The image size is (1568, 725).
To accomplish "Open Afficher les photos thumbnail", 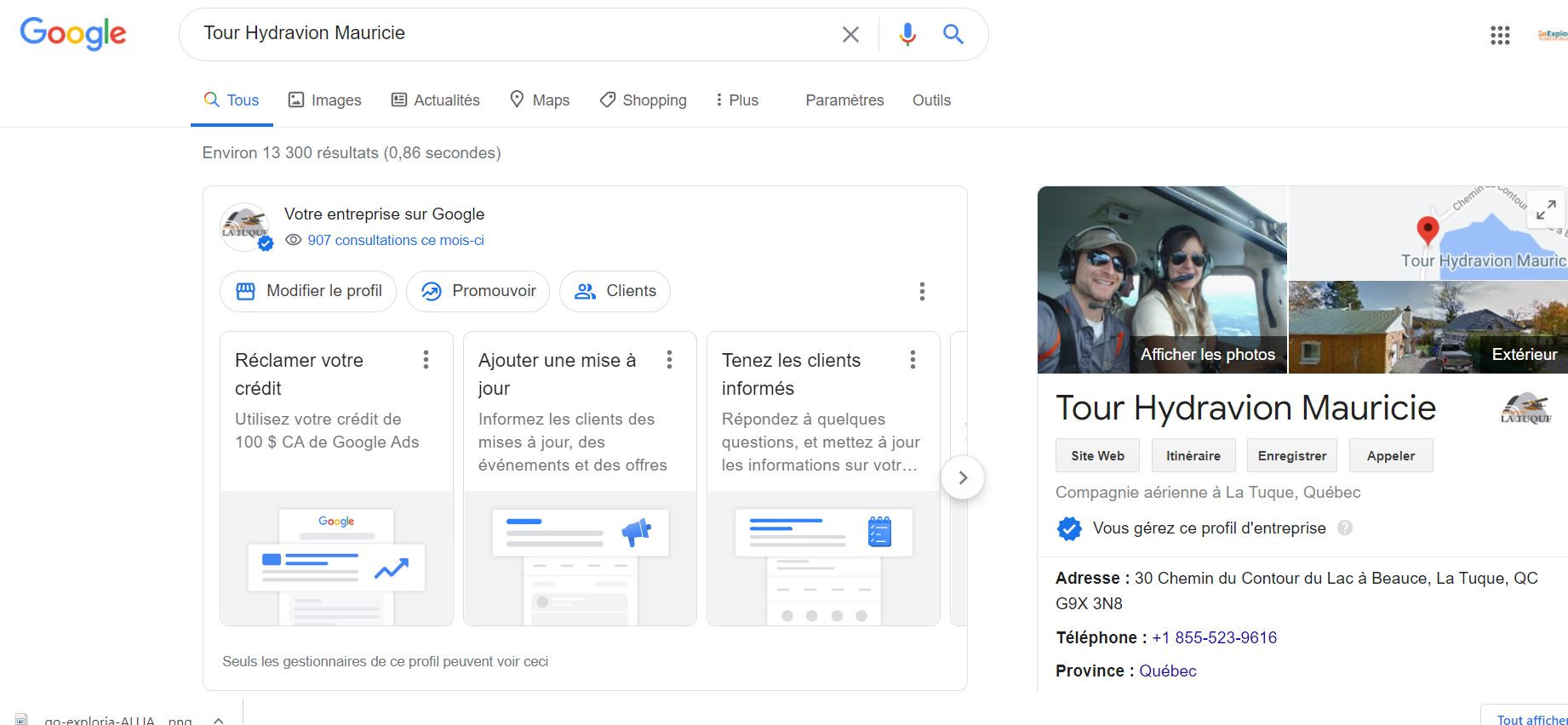I will tap(1162, 279).
